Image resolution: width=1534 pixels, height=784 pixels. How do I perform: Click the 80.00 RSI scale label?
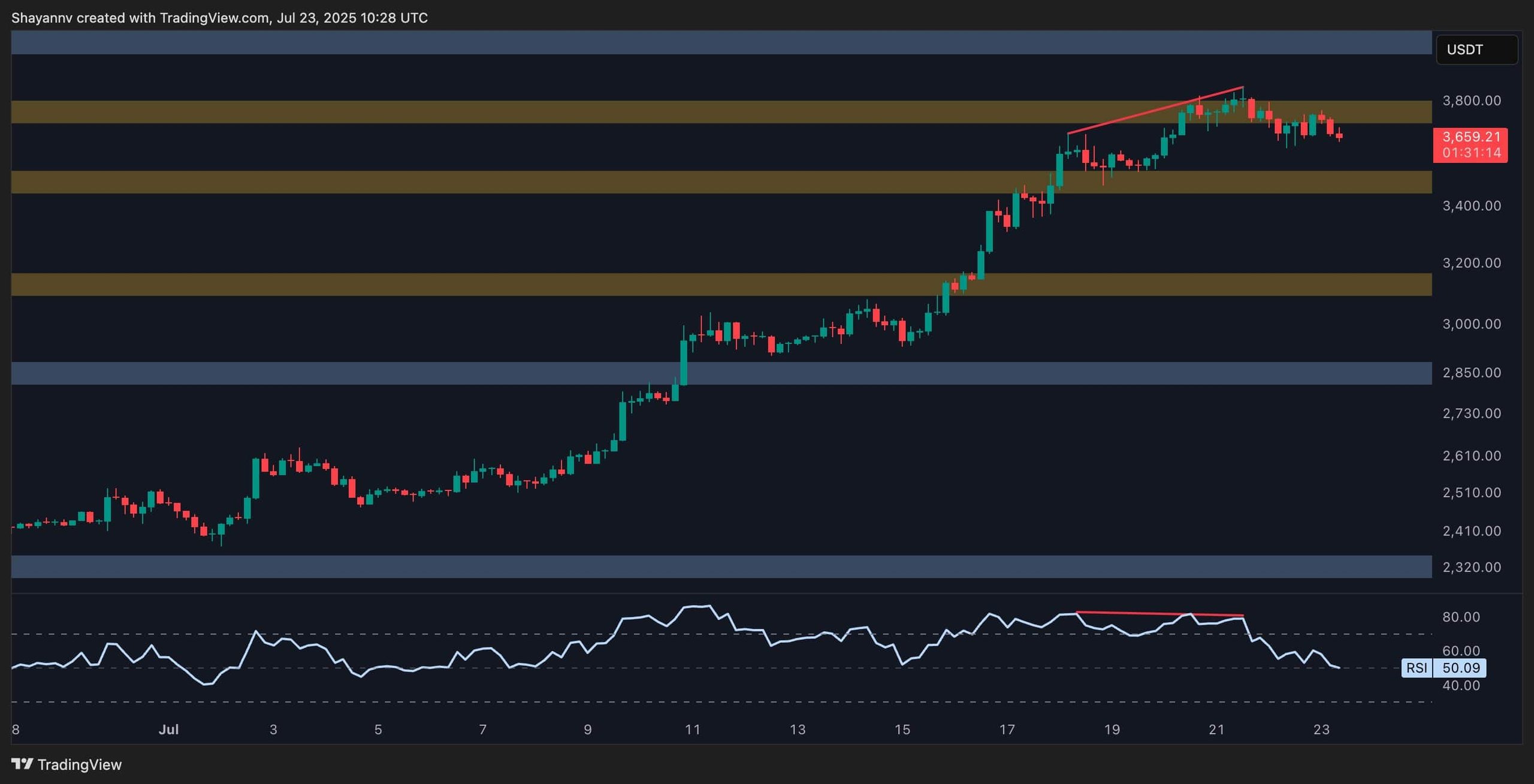pyautogui.click(x=1461, y=617)
